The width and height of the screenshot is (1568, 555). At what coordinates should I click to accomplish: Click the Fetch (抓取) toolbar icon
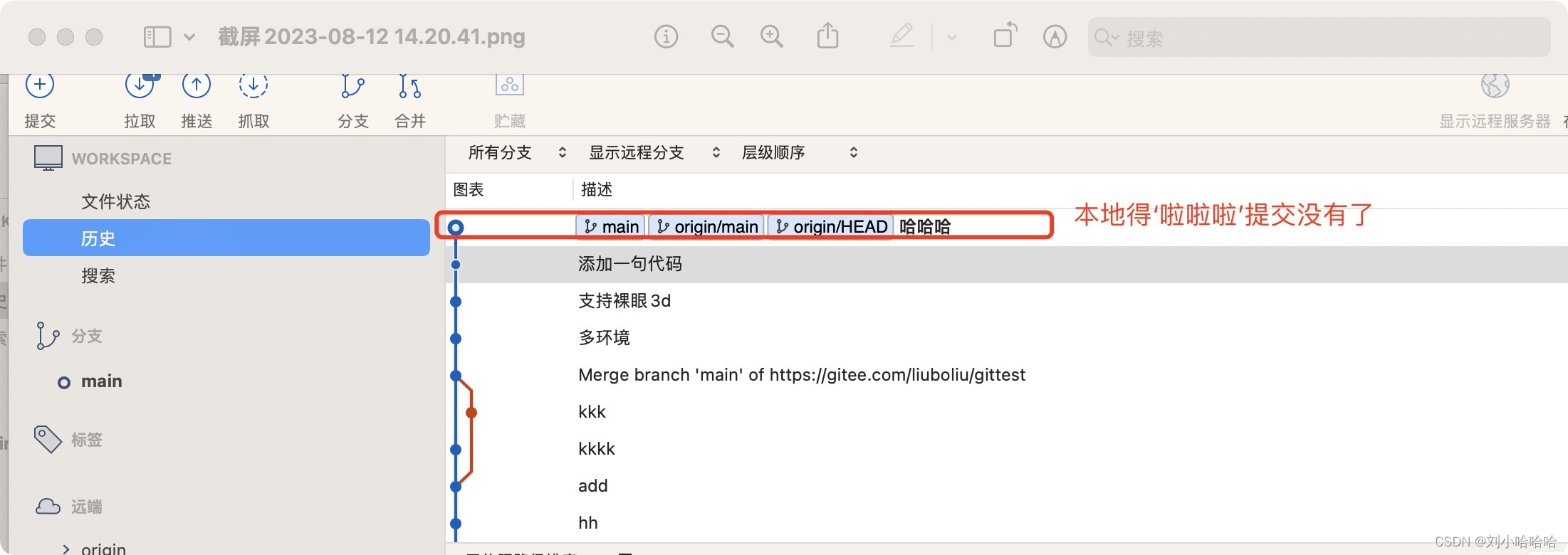[254, 85]
